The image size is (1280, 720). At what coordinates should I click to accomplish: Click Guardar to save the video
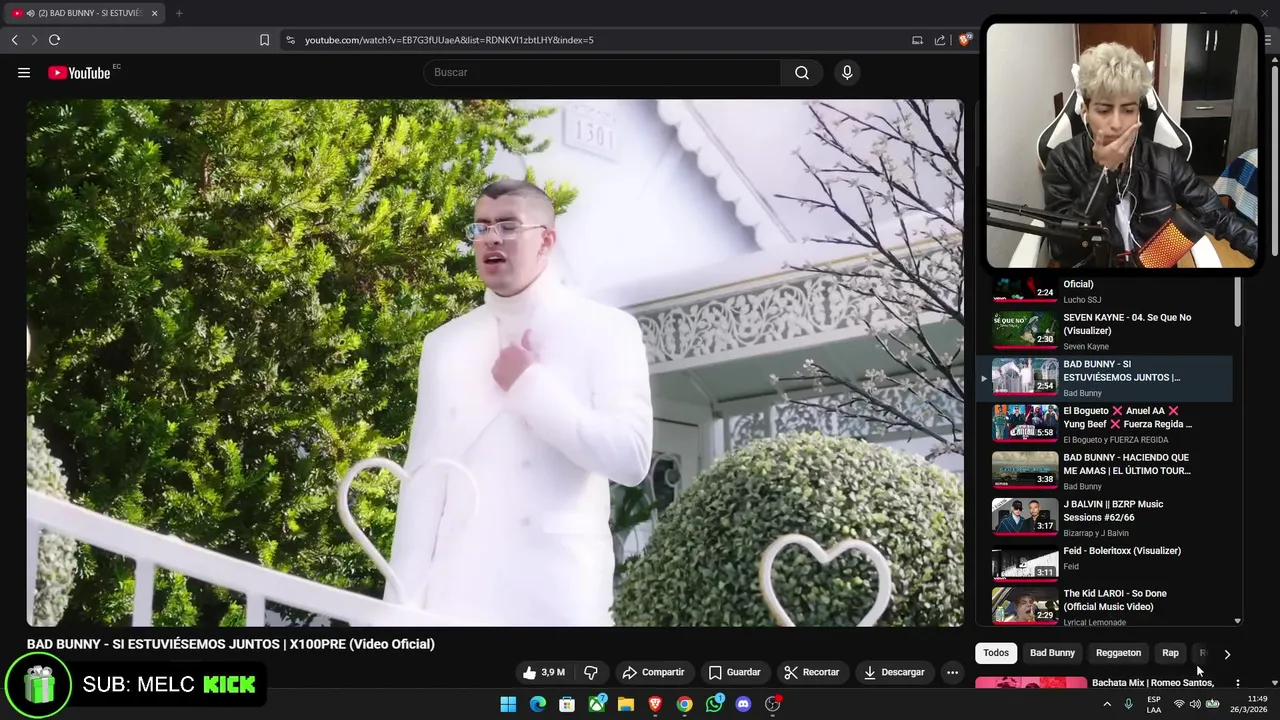[734, 672]
